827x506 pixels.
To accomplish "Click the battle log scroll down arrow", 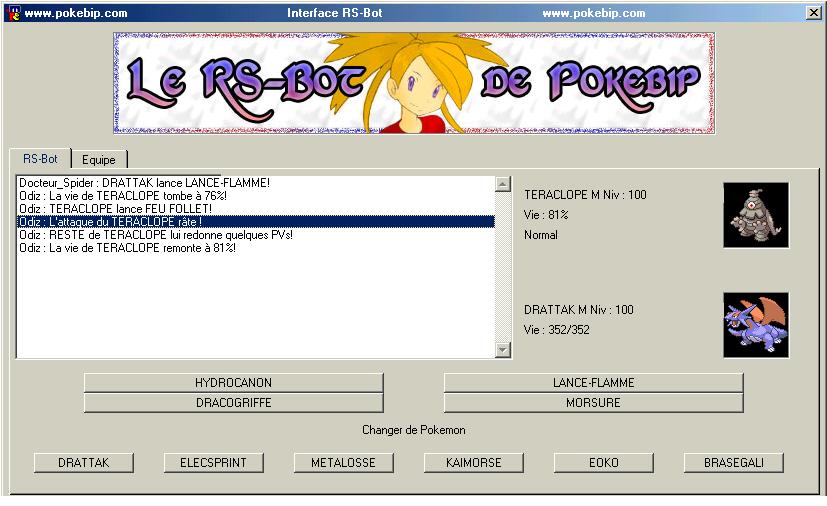I will [x=503, y=349].
